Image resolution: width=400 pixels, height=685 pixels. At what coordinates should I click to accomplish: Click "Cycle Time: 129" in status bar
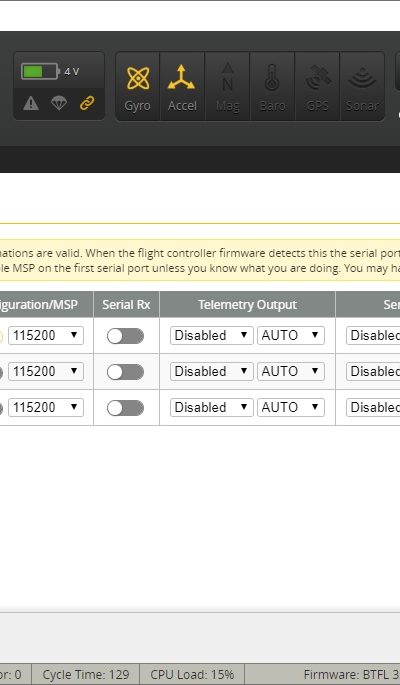click(x=86, y=675)
